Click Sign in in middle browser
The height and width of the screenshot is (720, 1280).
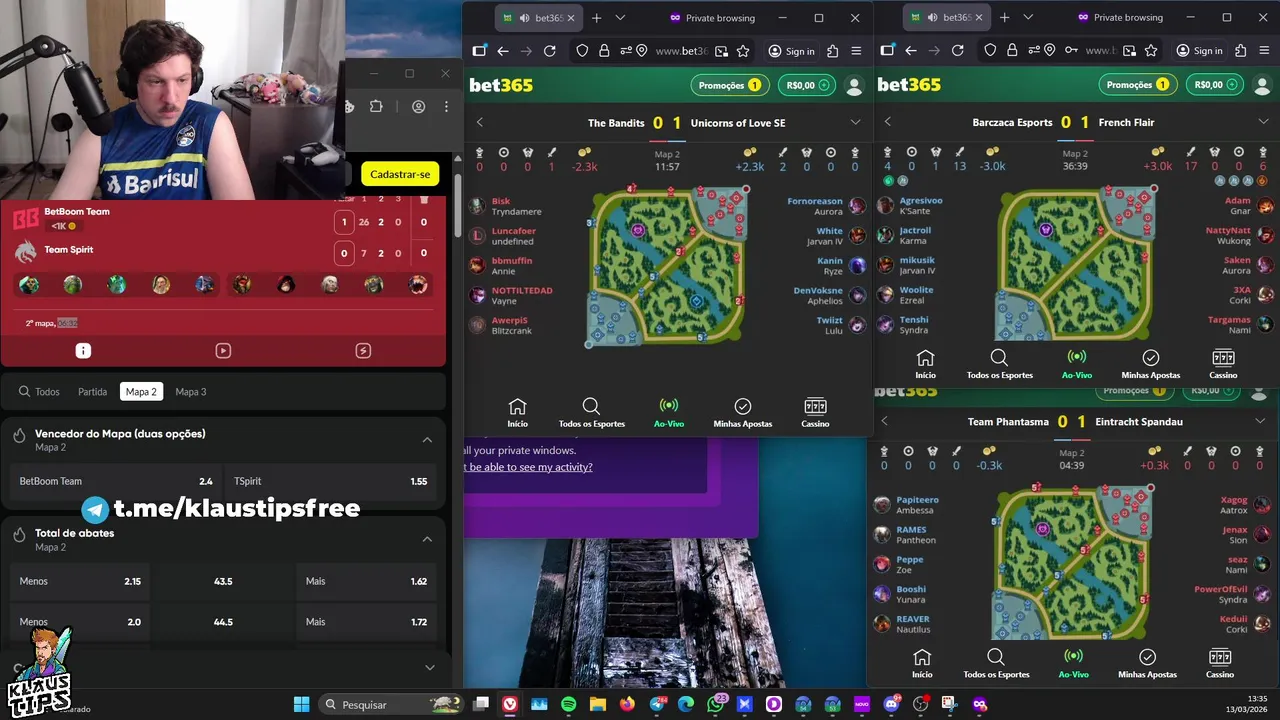[791, 51]
